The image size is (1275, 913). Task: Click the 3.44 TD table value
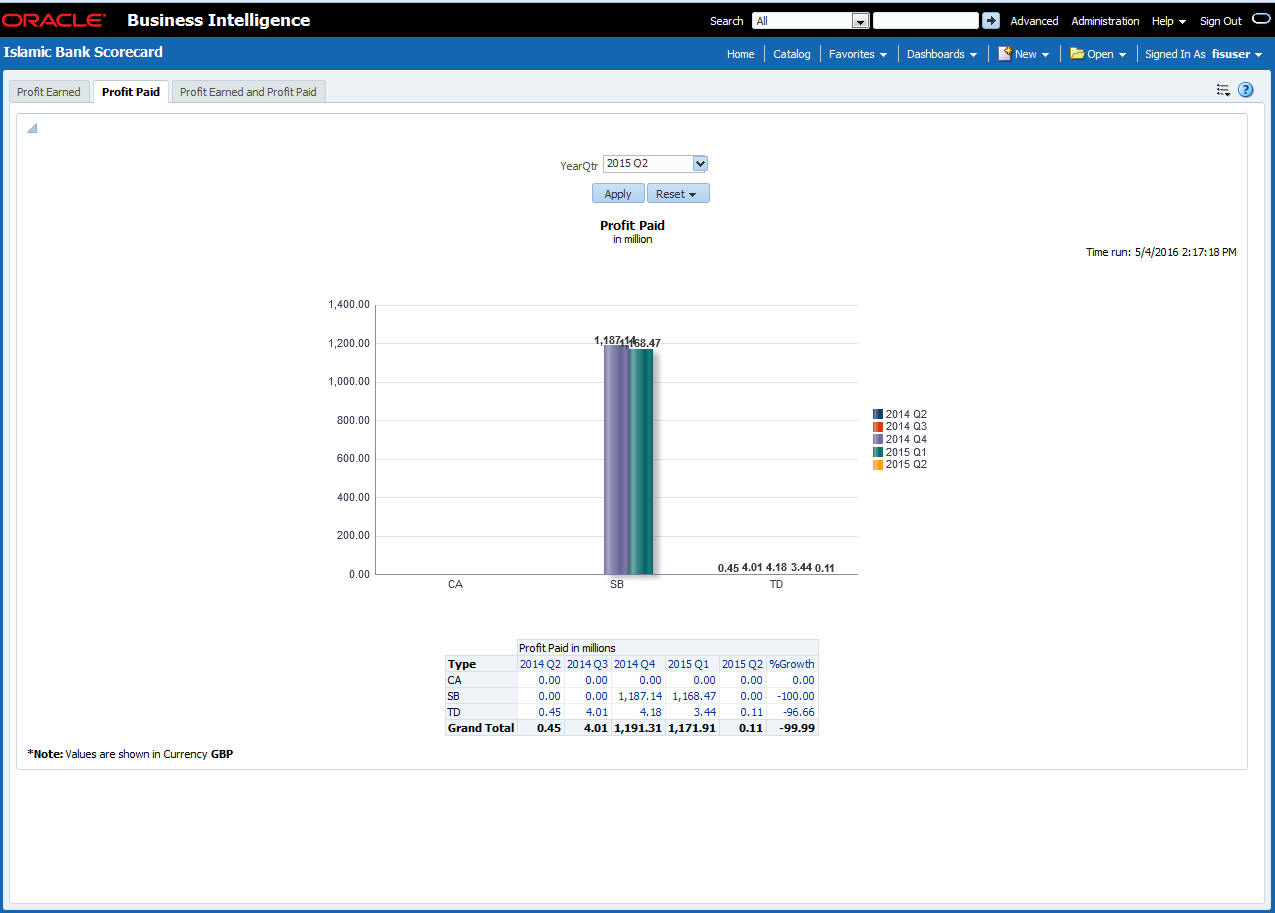tap(704, 712)
